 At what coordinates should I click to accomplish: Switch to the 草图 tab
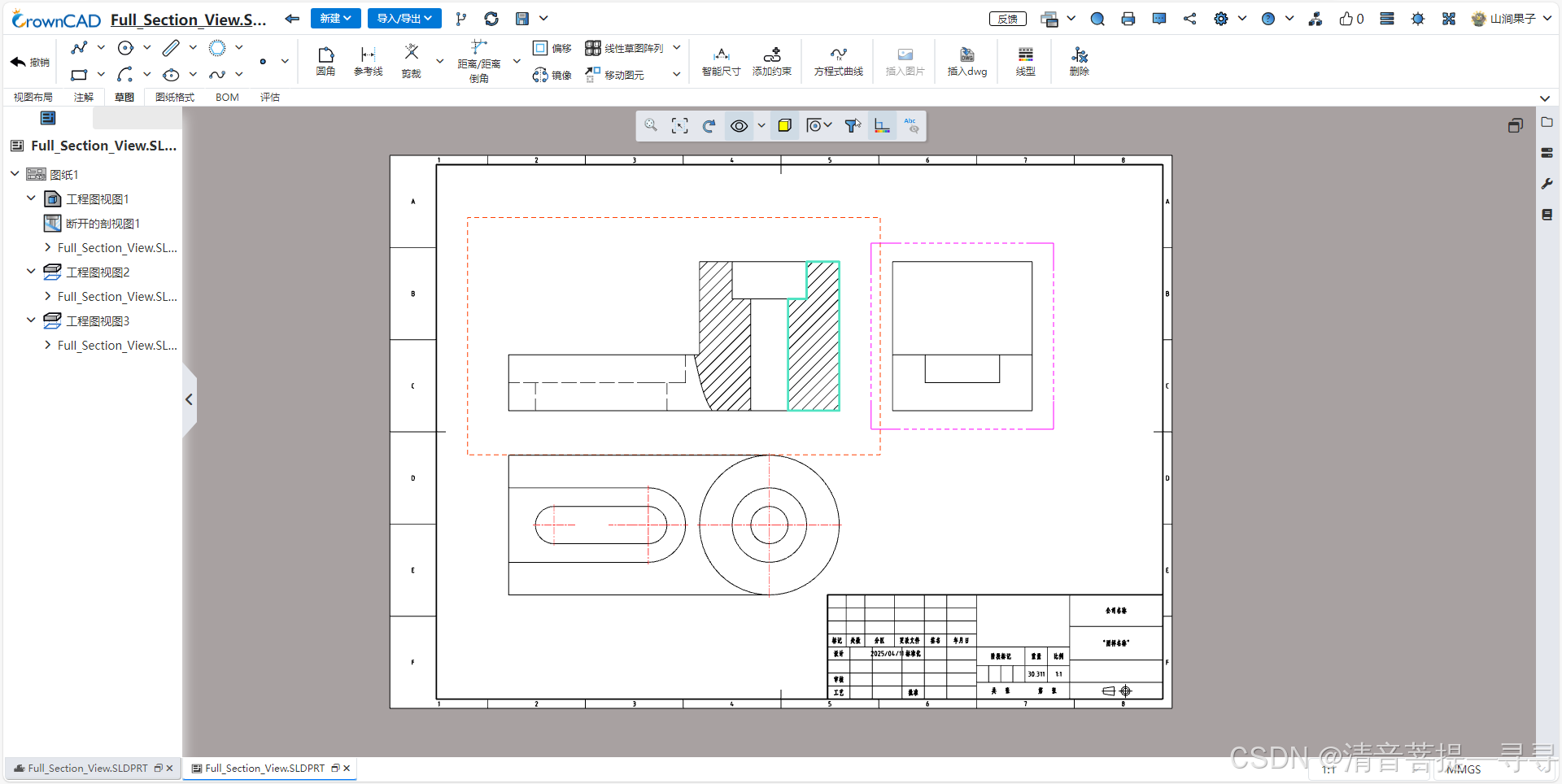click(x=124, y=98)
